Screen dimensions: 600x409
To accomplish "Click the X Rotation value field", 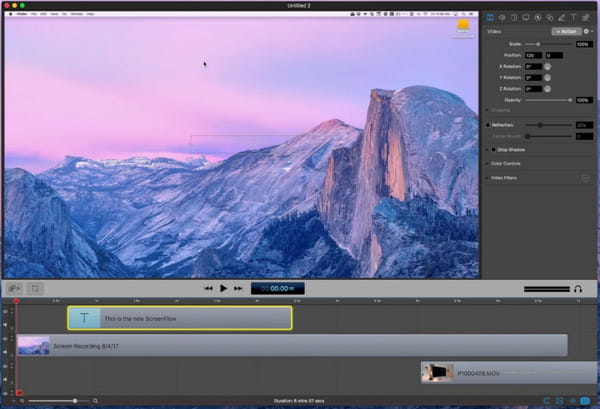I will tap(533, 67).
